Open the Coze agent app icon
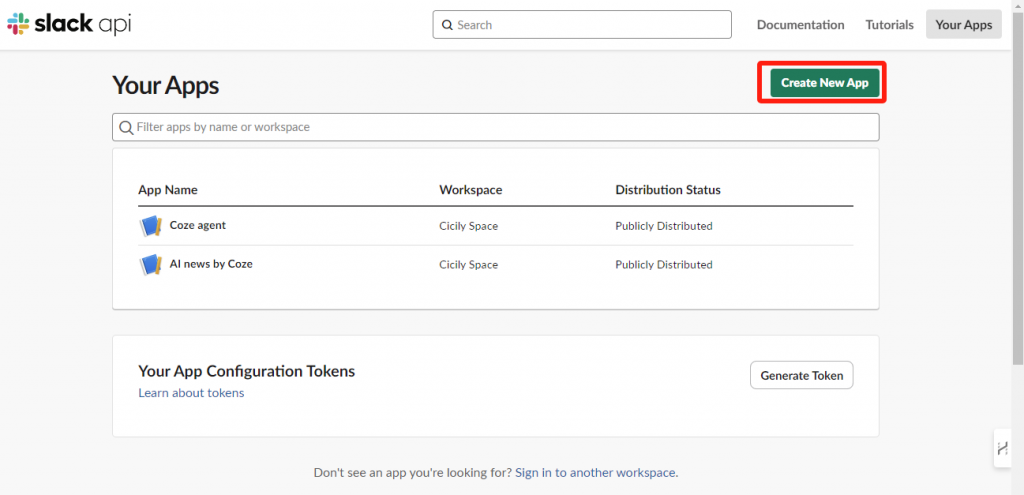Viewport: 1024px width, 495px height. point(150,226)
